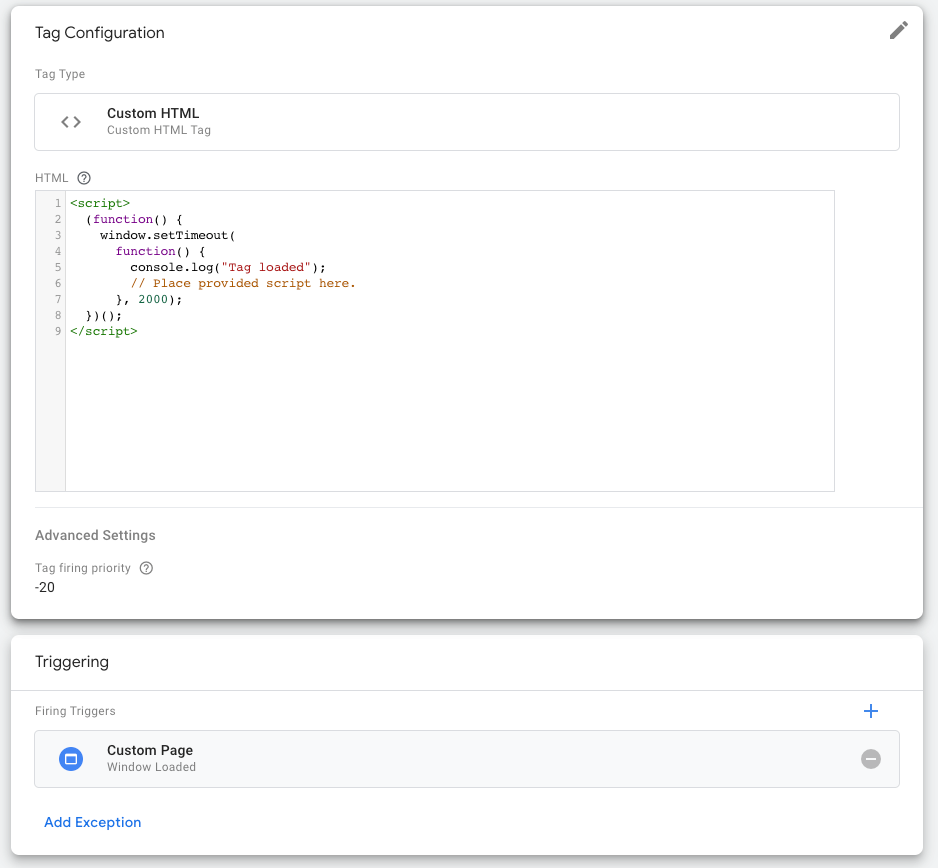Screen dimensions: 938x868
Task: Remove the Custom Page trigger
Action: (870, 759)
